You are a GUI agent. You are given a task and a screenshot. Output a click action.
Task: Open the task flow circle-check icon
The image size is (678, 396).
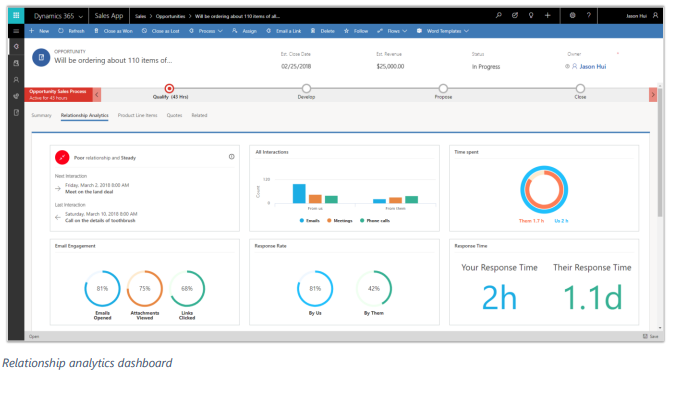click(515, 16)
